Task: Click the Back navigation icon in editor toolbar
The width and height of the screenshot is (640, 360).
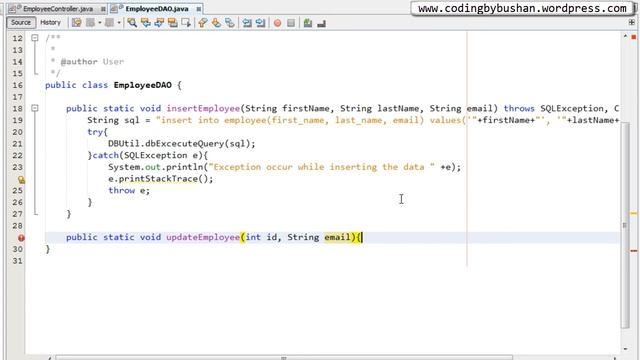Action: tap(90, 23)
